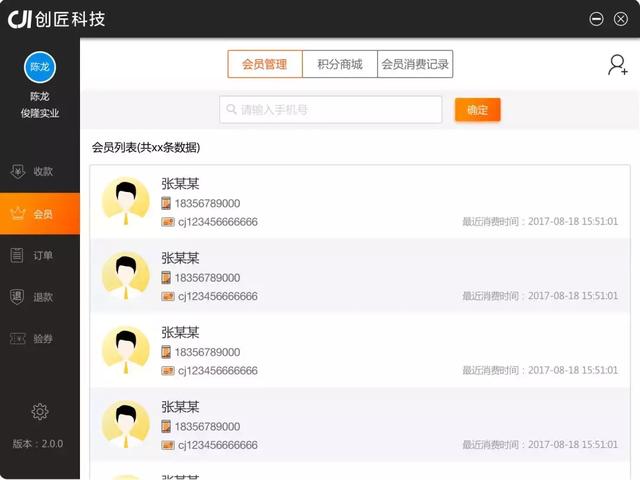Click fourth member's name 张某某
Image resolution: width=640 pixels, height=480 pixels.
tap(180, 407)
